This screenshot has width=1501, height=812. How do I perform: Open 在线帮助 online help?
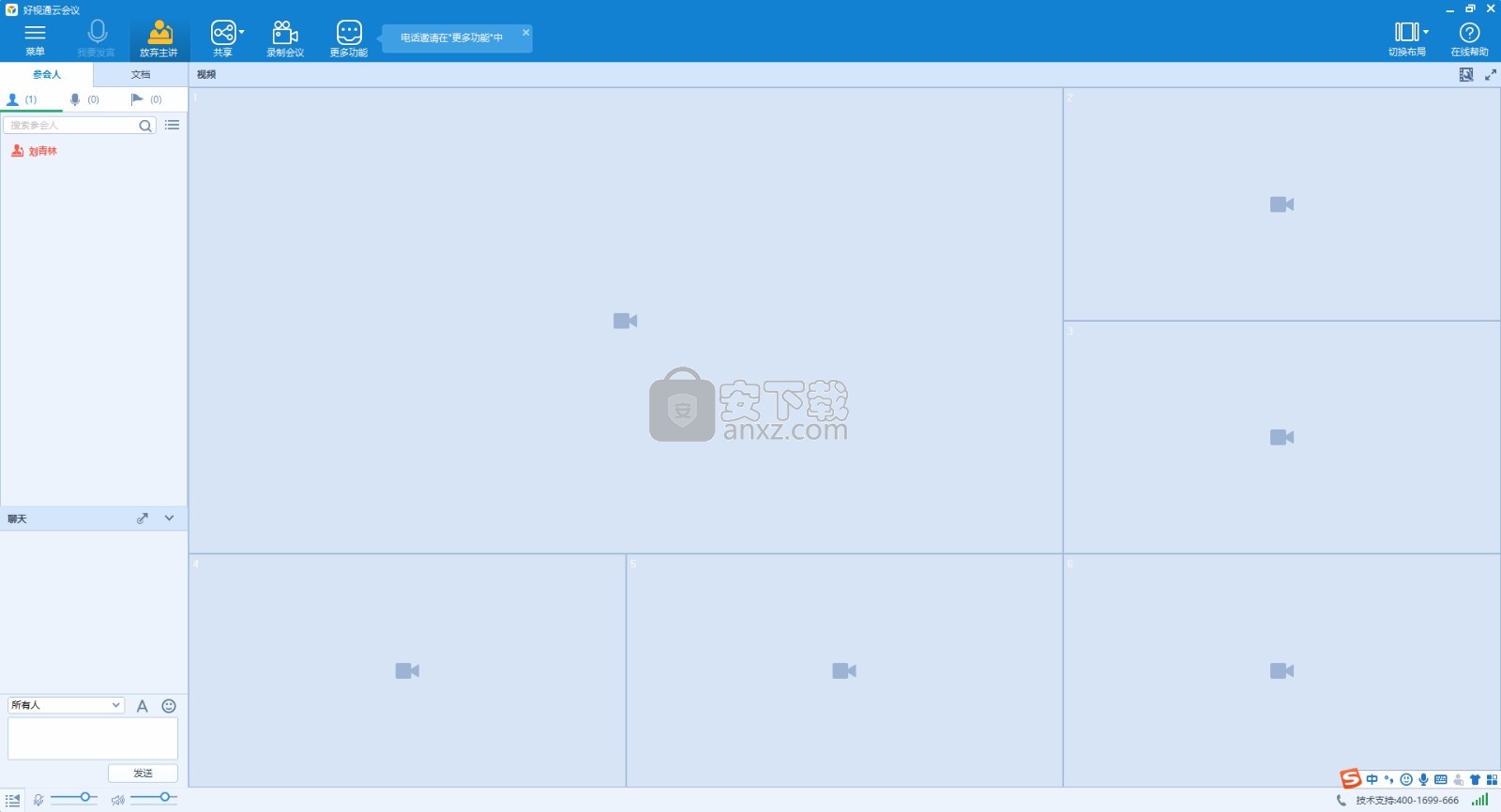coord(1469,38)
